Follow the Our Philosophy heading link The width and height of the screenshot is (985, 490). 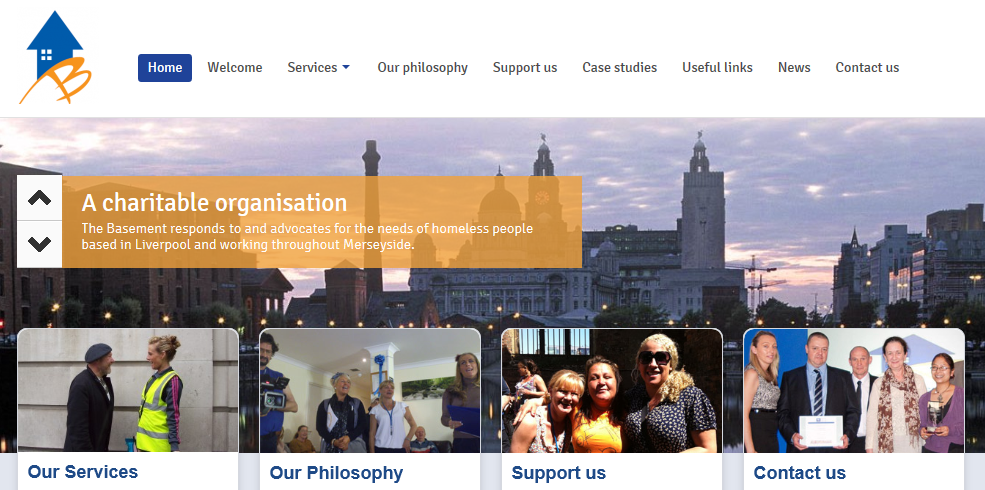point(336,472)
